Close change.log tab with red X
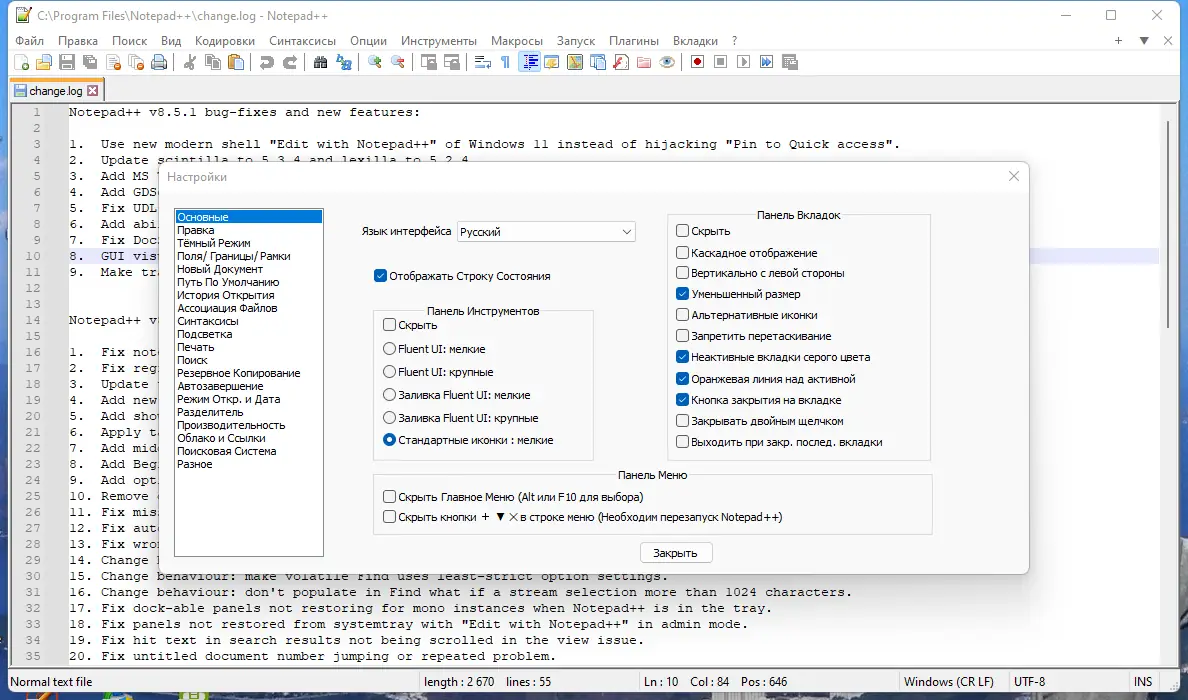The width and height of the screenshot is (1188, 700). (92, 91)
